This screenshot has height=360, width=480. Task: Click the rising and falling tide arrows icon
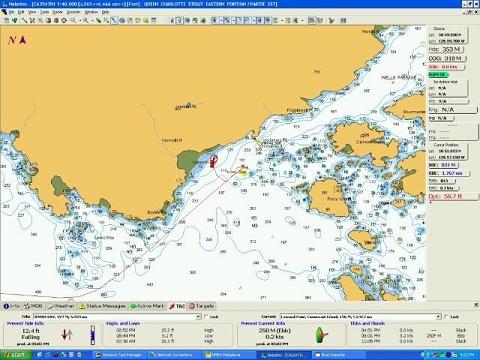[x=67, y=334]
